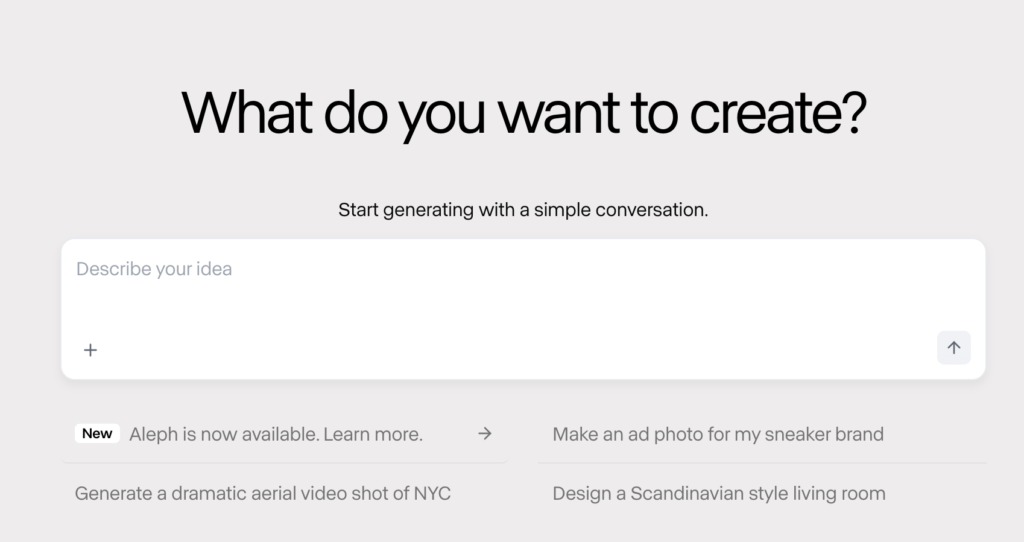Viewport: 1024px width, 542px height.
Task: Click the word NYC in the video suggestion
Action: [x=432, y=494]
